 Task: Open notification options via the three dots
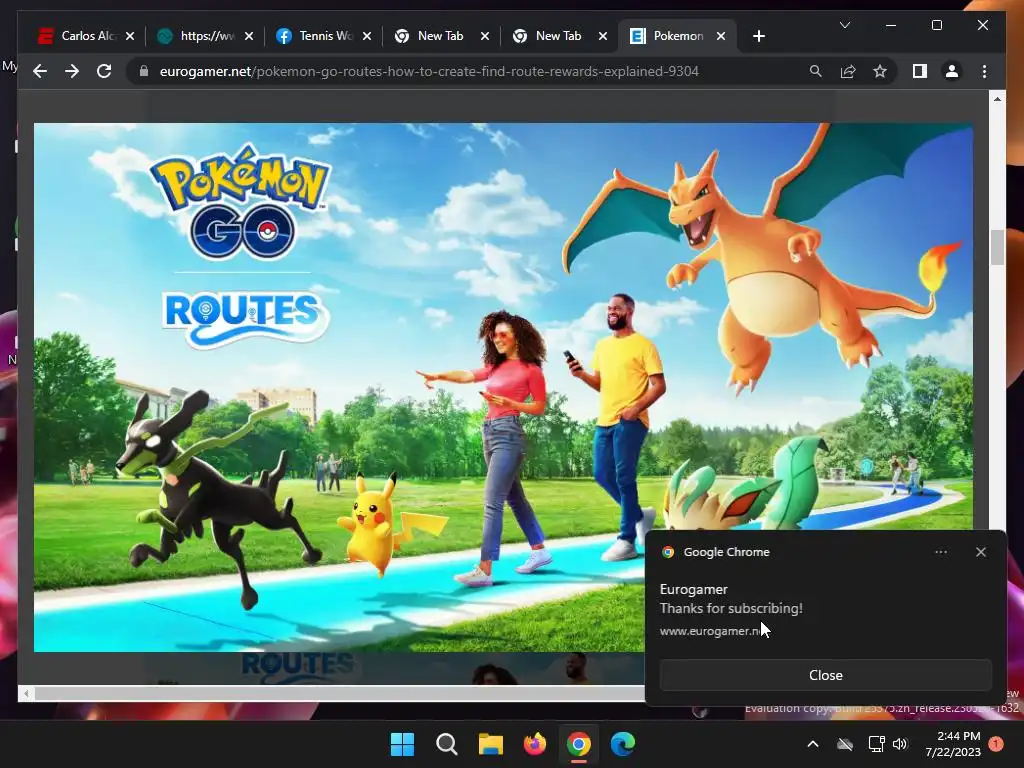(940, 552)
